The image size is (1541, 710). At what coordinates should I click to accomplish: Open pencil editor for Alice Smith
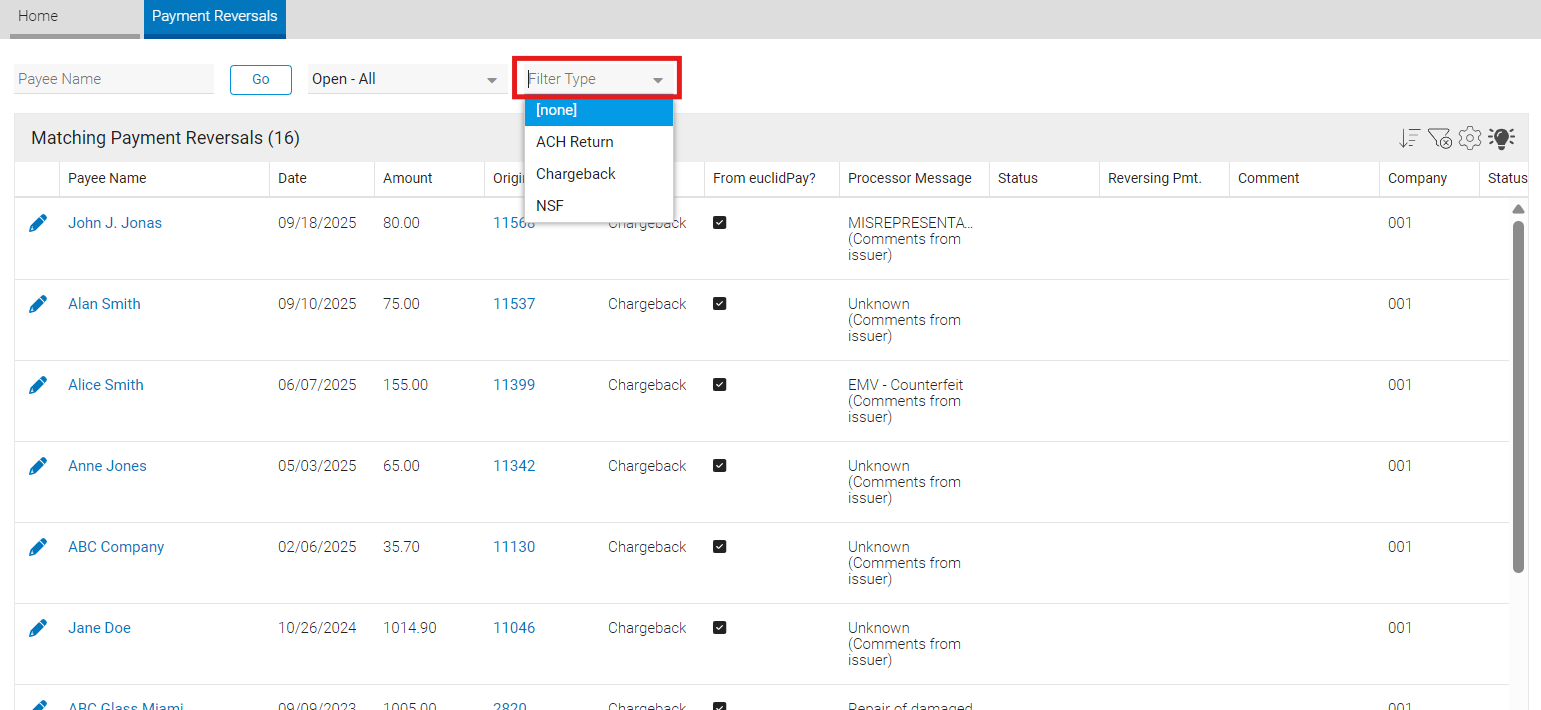pyautogui.click(x=38, y=385)
